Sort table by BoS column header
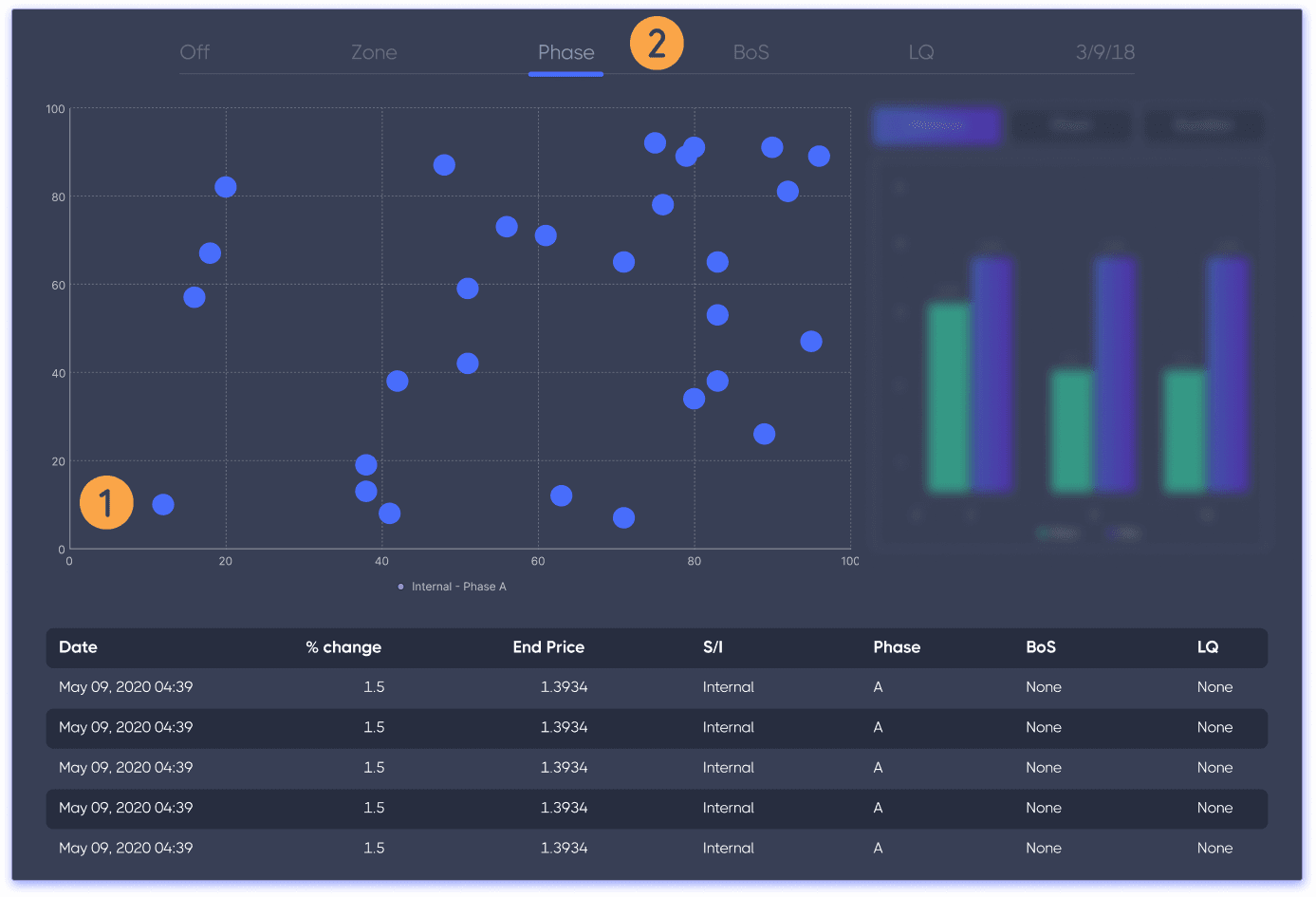The height and width of the screenshot is (897, 1316). tap(1041, 647)
